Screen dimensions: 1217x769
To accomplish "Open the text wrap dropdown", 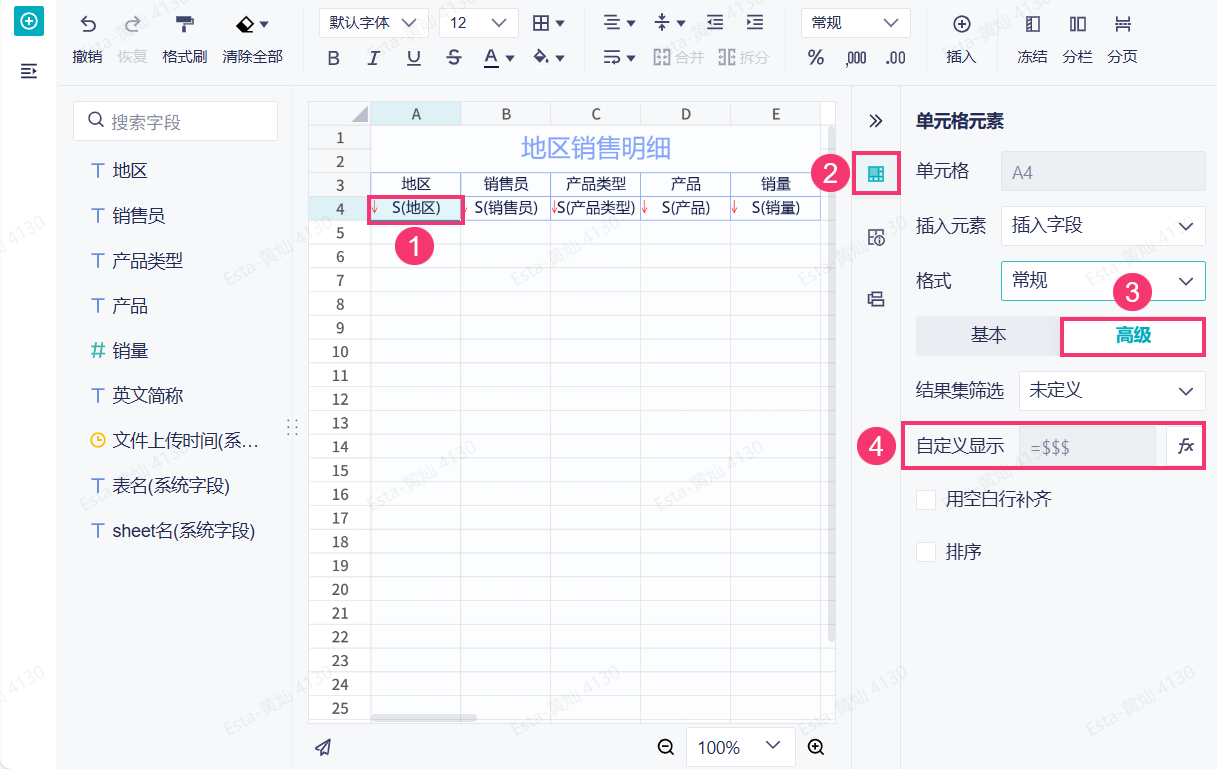I will pyautogui.click(x=619, y=58).
